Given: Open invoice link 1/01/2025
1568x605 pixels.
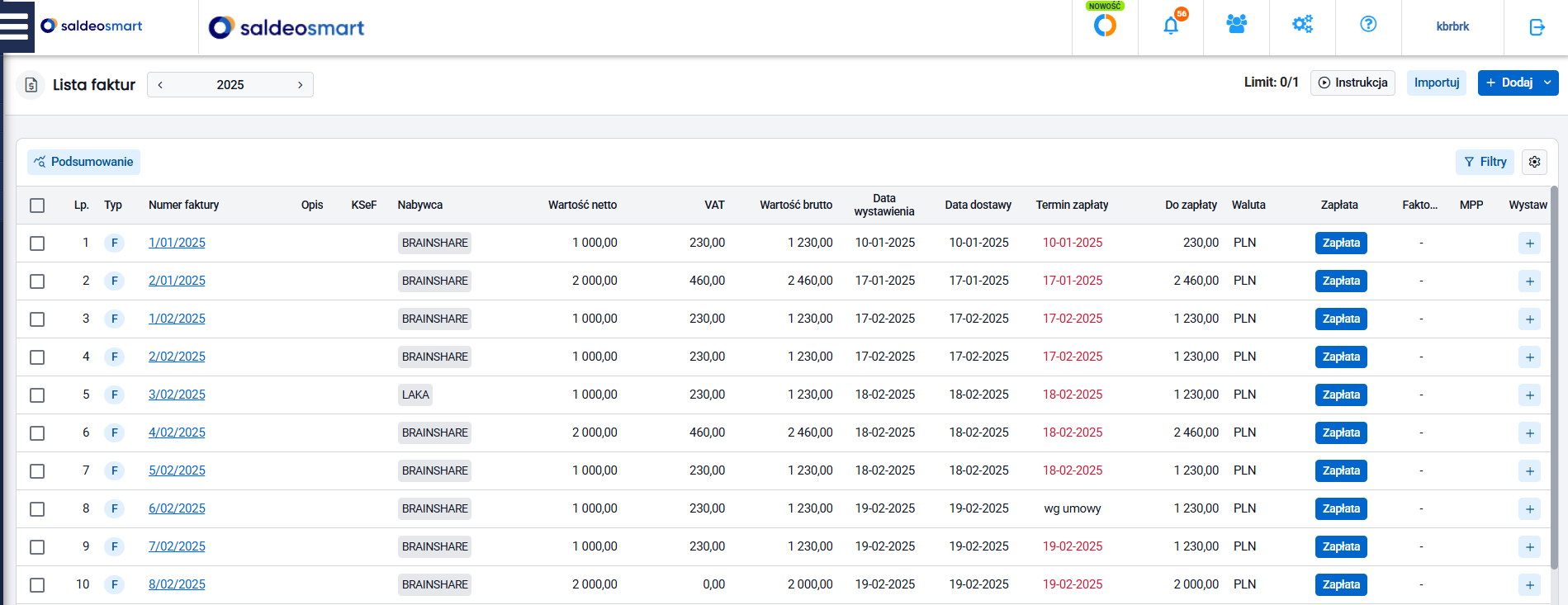Looking at the screenshot, I should pos(177,243).
